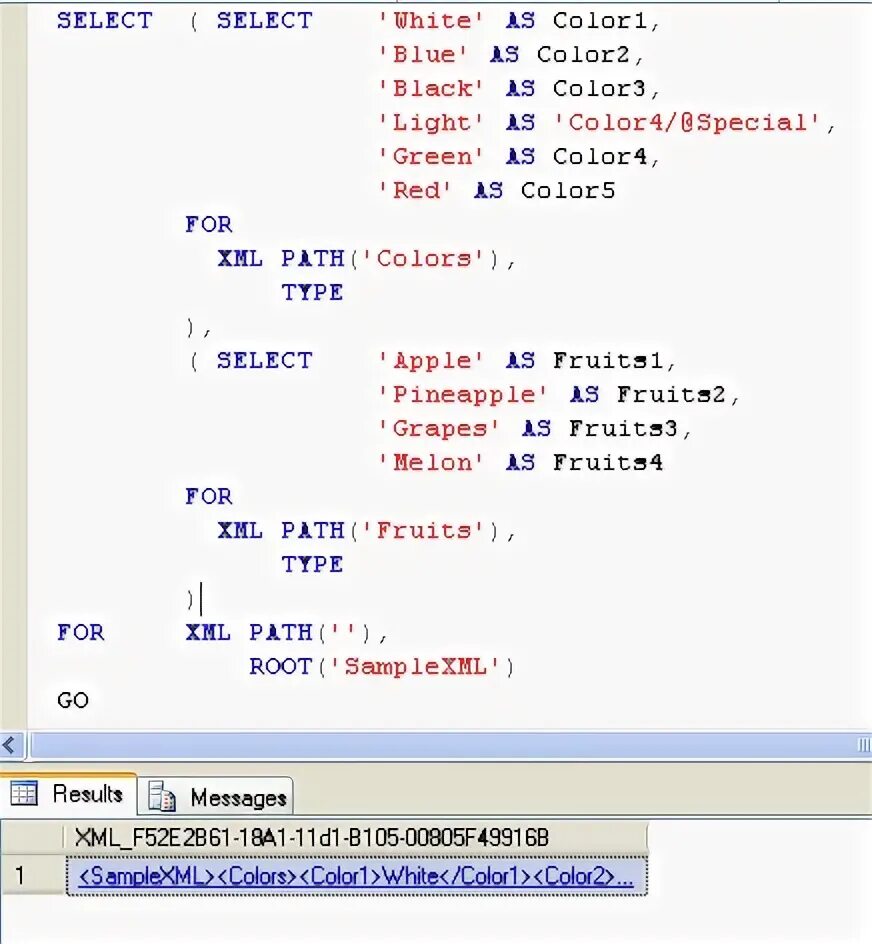Click the Fruits2 alias
The image size is (872, 944).
point(671,394)
